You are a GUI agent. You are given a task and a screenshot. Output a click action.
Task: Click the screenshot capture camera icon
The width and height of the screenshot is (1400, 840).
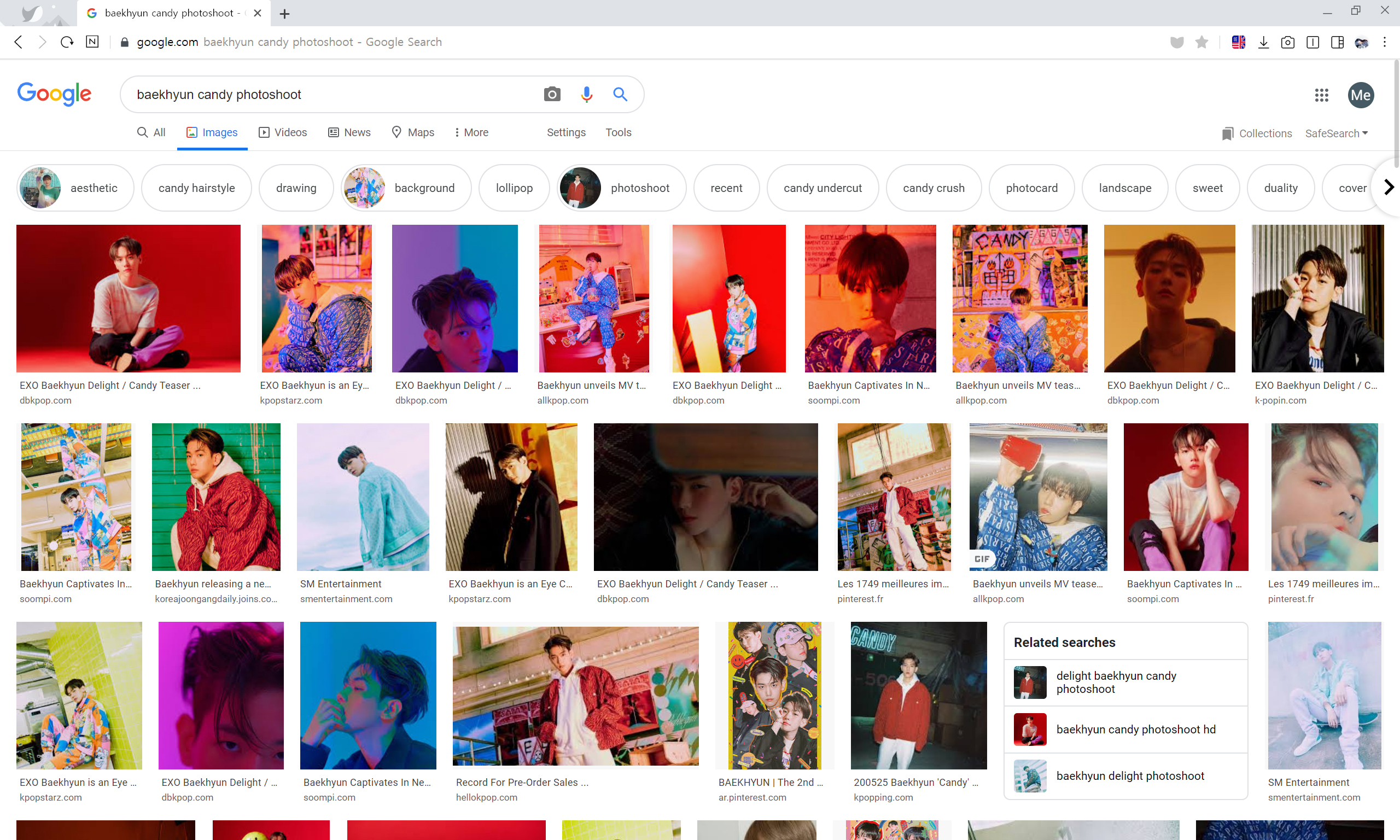[x=1287, y=42]
